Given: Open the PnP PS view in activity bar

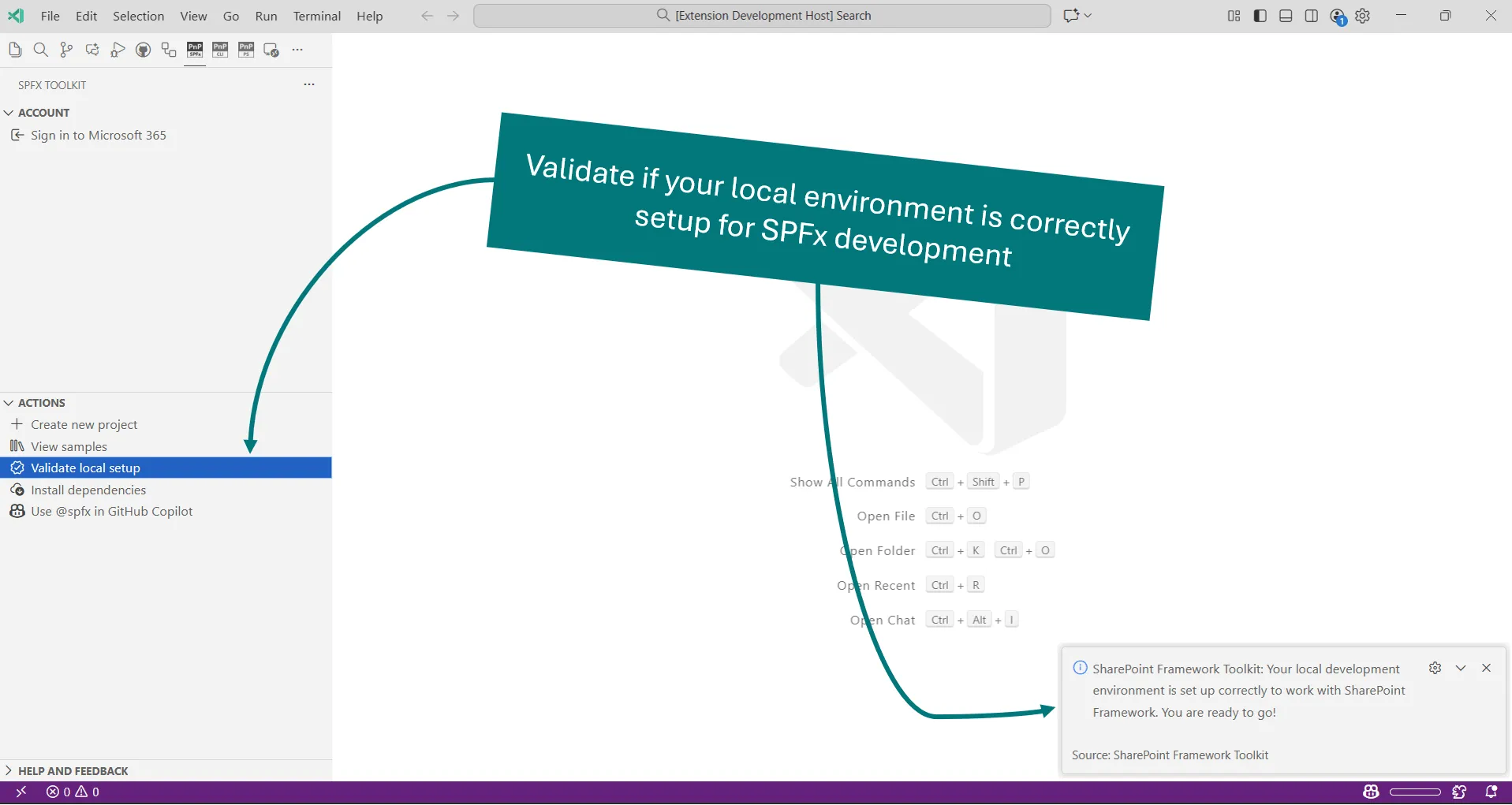Looking at the screenshot, I should tap(245, 50).
